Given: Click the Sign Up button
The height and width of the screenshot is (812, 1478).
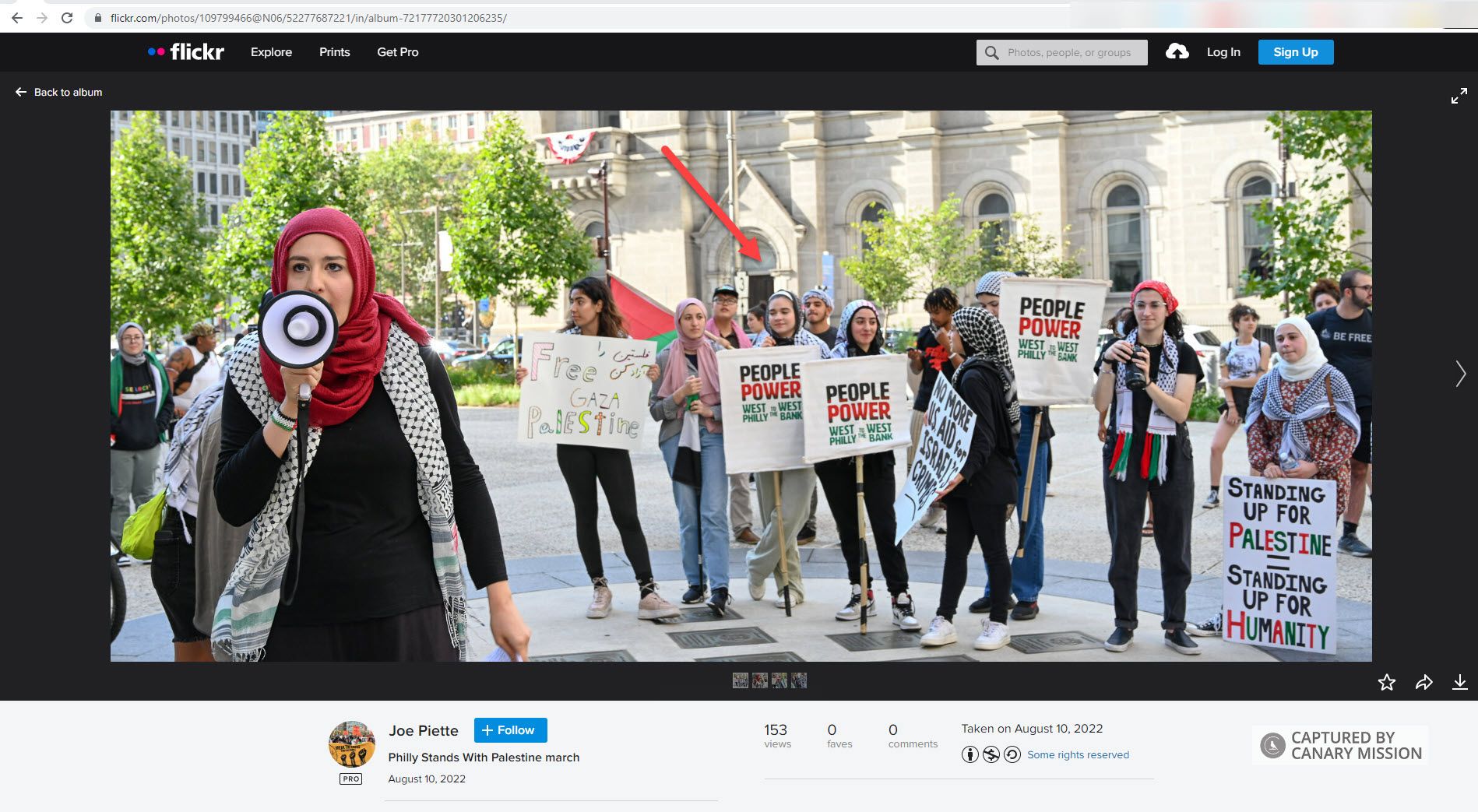Looking at the screenshot, I should (1295, 52).
